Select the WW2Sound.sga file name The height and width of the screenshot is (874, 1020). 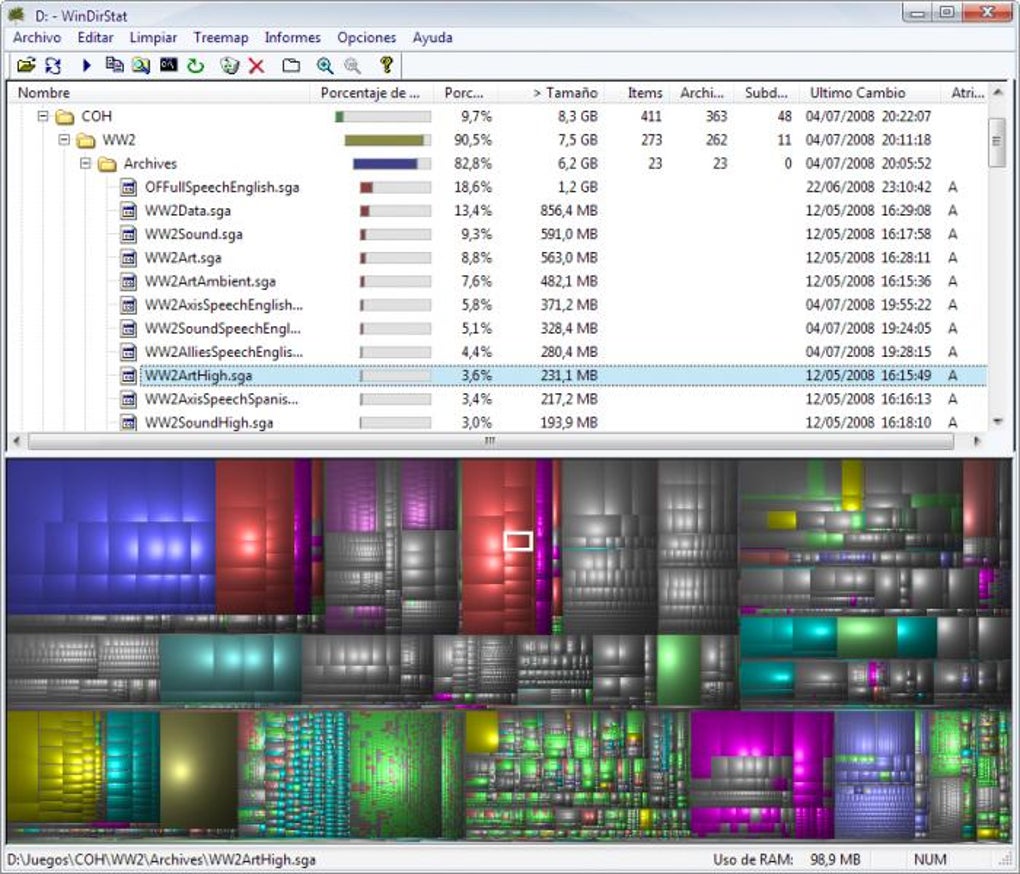click(193, 234)
